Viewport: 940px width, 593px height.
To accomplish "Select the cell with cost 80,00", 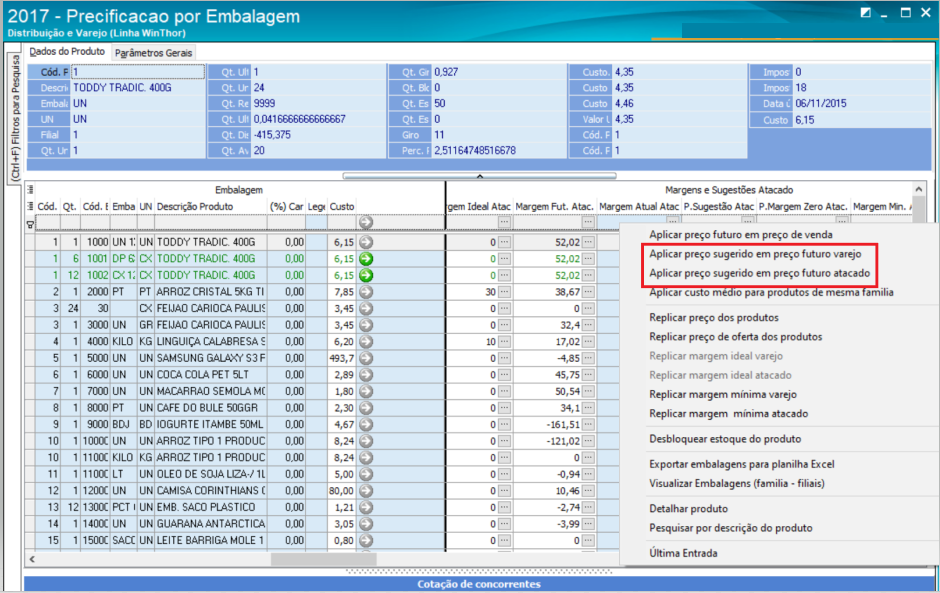I will [x=342, y=490].
